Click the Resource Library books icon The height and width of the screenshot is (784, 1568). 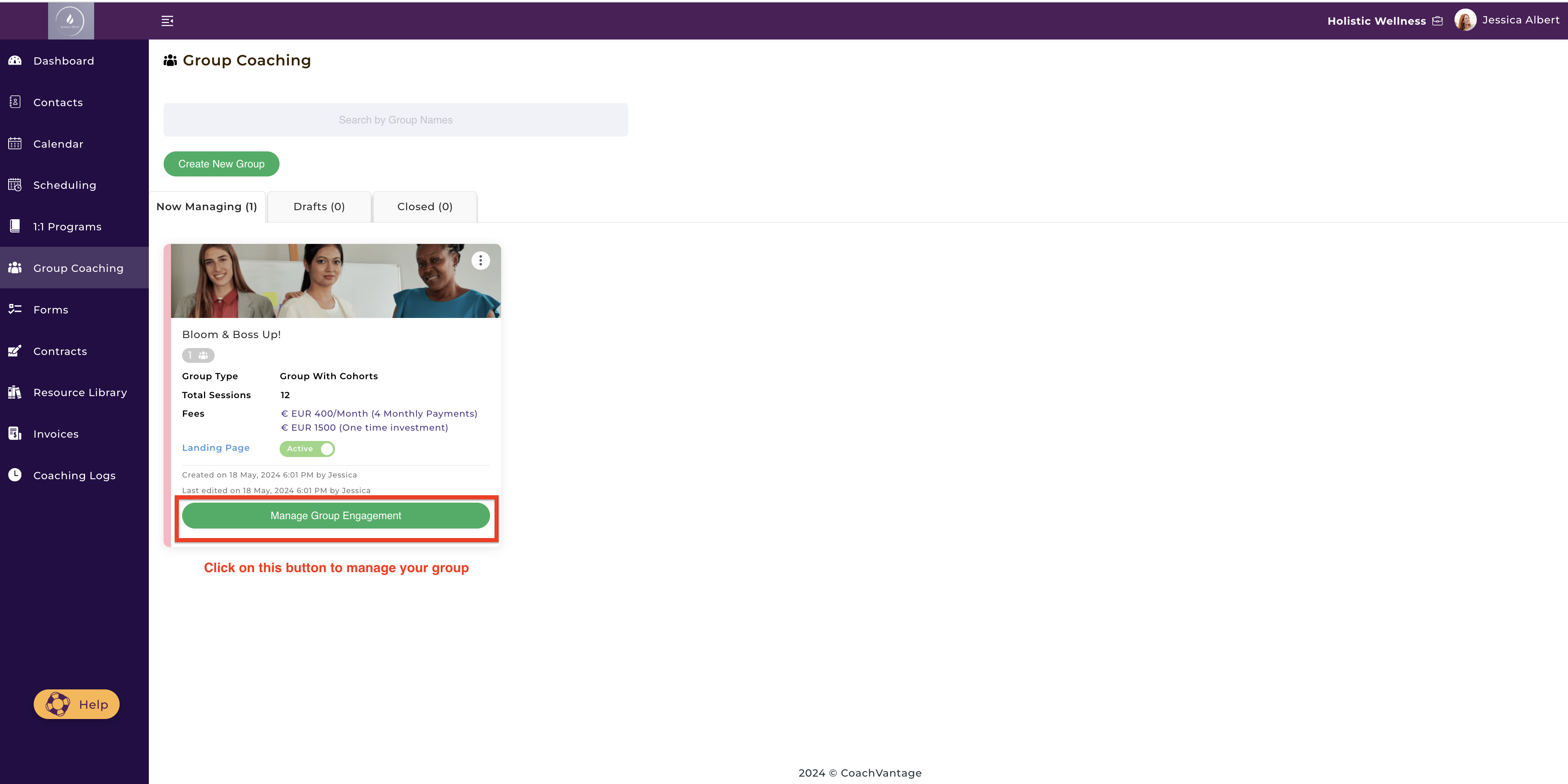pos(15,392)
